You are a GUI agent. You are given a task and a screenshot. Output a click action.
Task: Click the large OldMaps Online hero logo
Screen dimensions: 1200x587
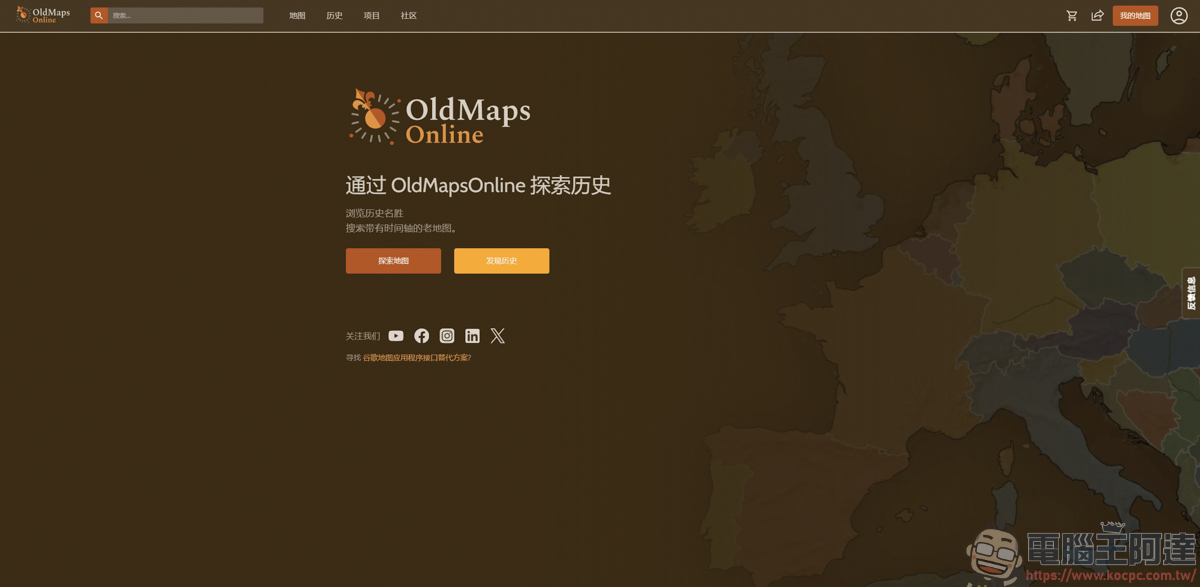pos(440,117)
